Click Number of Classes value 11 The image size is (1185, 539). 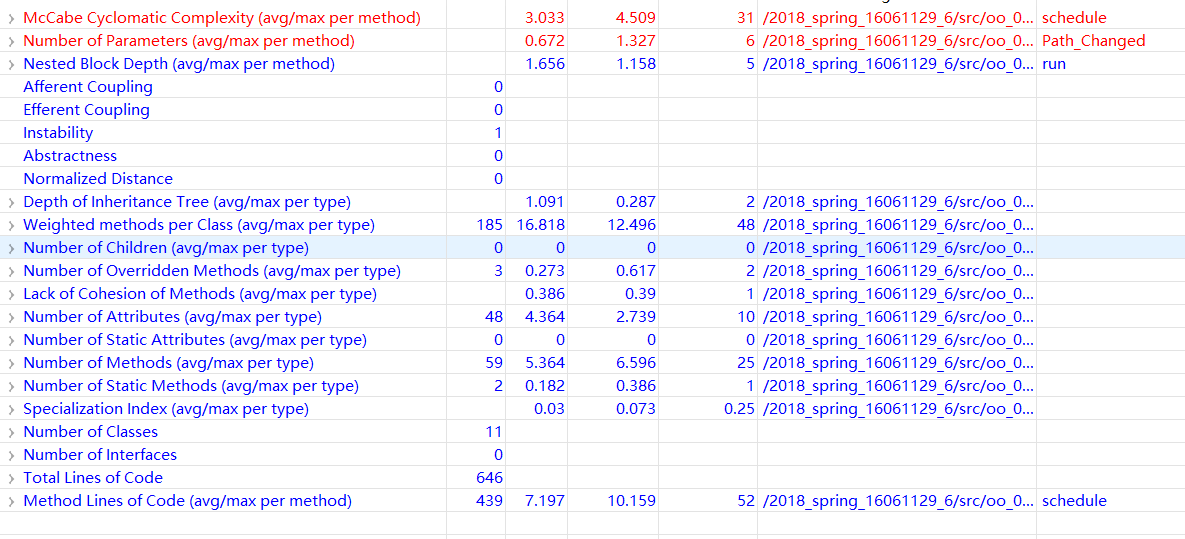click(x=494, y=432)
